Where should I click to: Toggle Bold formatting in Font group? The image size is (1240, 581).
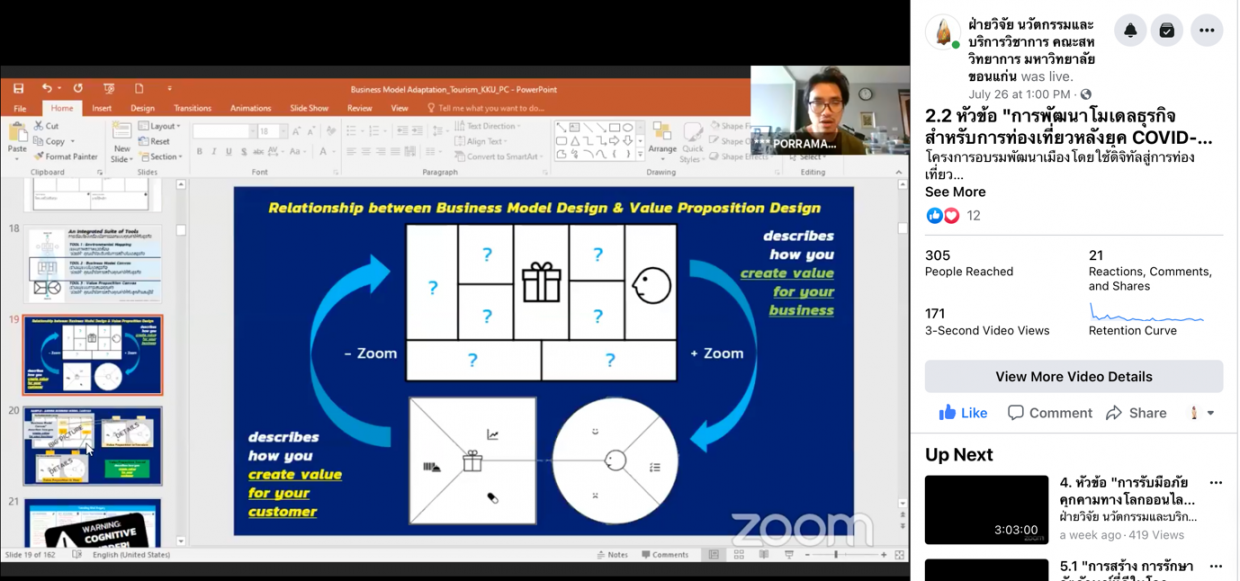tap(199, 152)
